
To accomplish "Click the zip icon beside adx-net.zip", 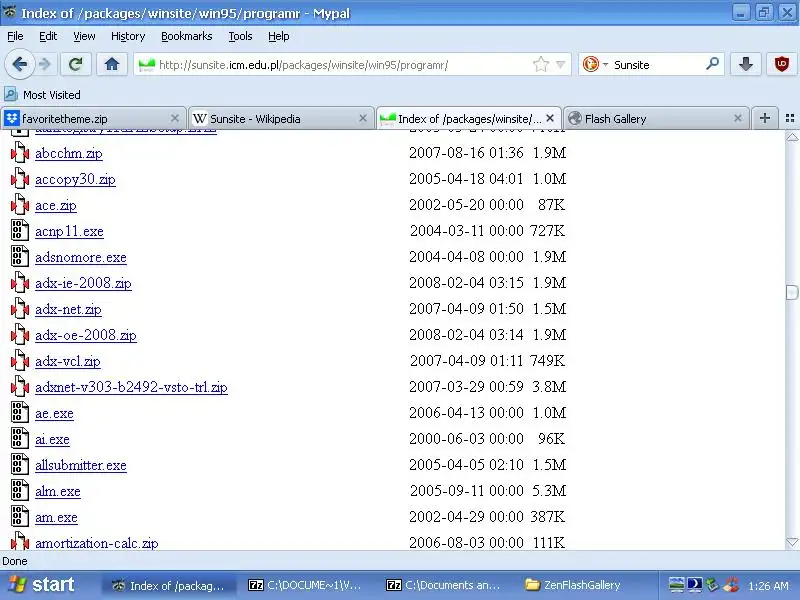I will [x=20, y=309].
